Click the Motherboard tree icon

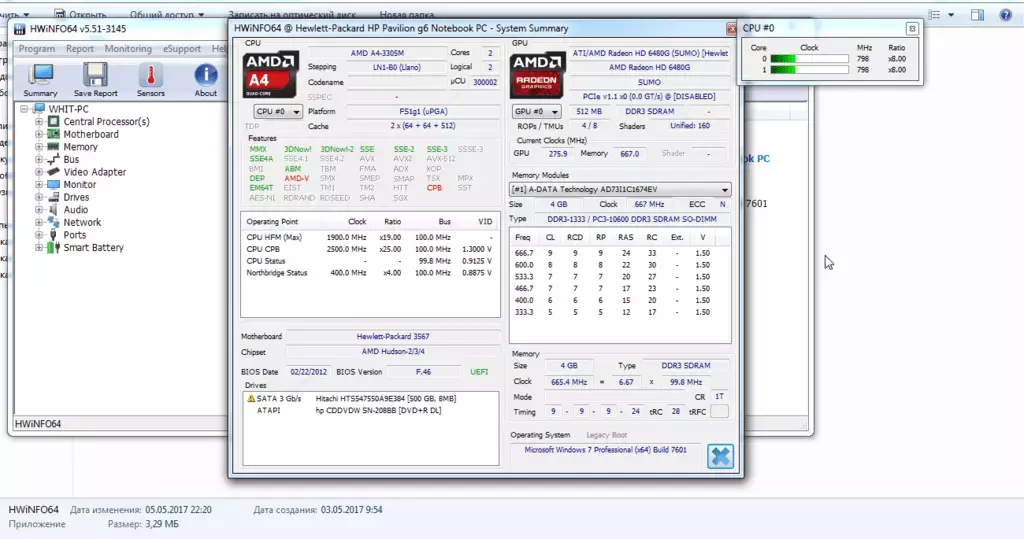(54, 134)
